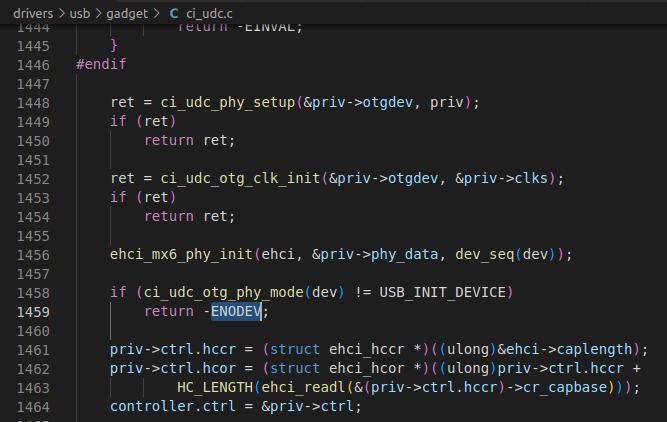The image size is (667, 422).
Task: Click the ci_udc_otg_clk_init function name
Action: (x=240, y=179)
